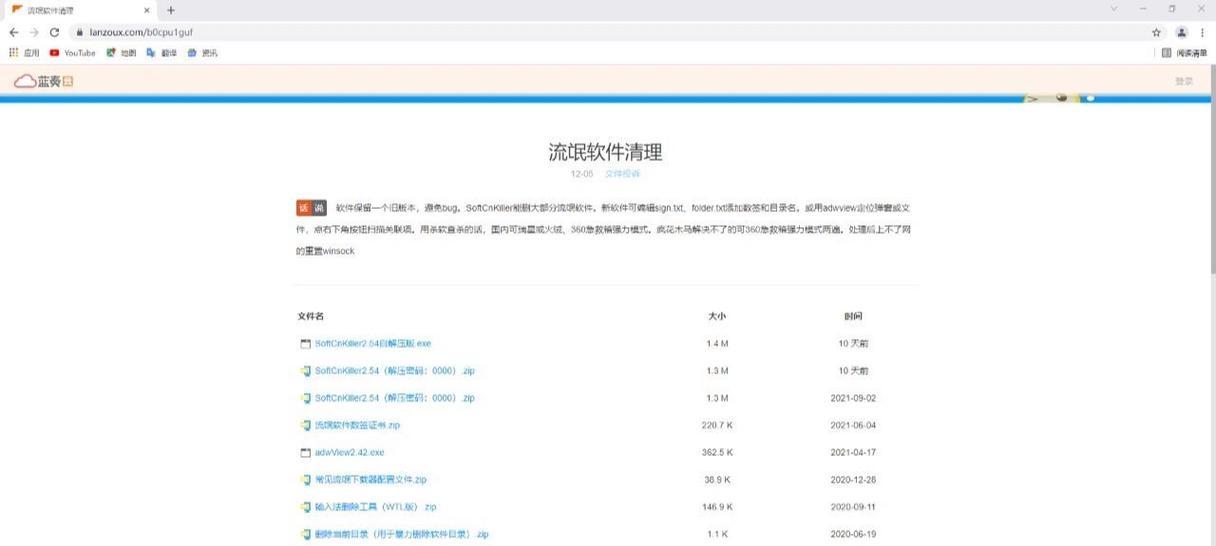Click the 2021-06-04 date cell
Image resolution: width=1216 pixels, height=546 pixels.
[x=853, y=425]
